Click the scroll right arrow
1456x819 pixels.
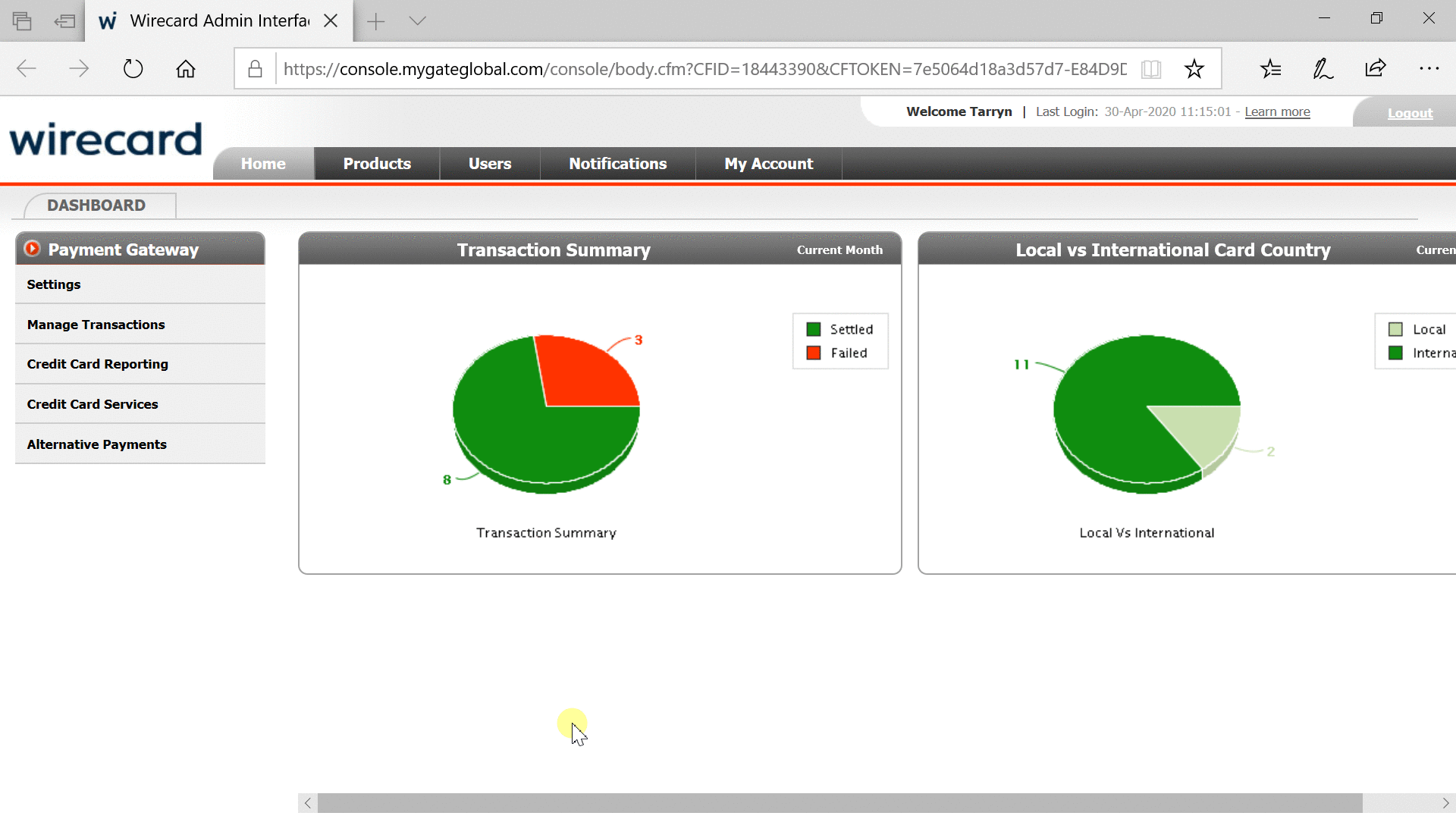coord(1445,803)
